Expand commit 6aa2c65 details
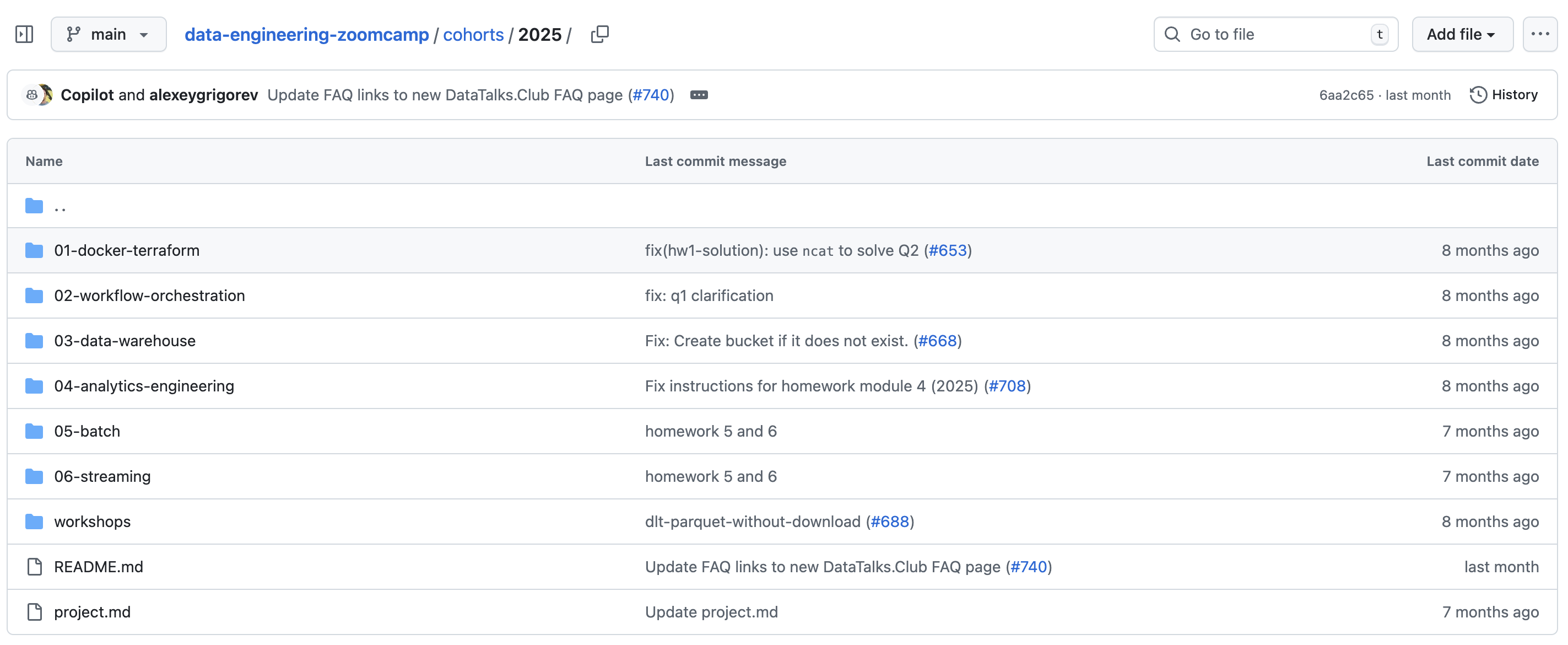 [1345, 94]
